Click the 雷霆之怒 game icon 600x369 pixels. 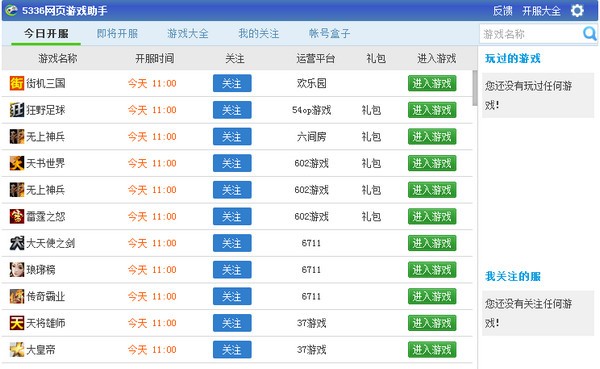point(17,216)
